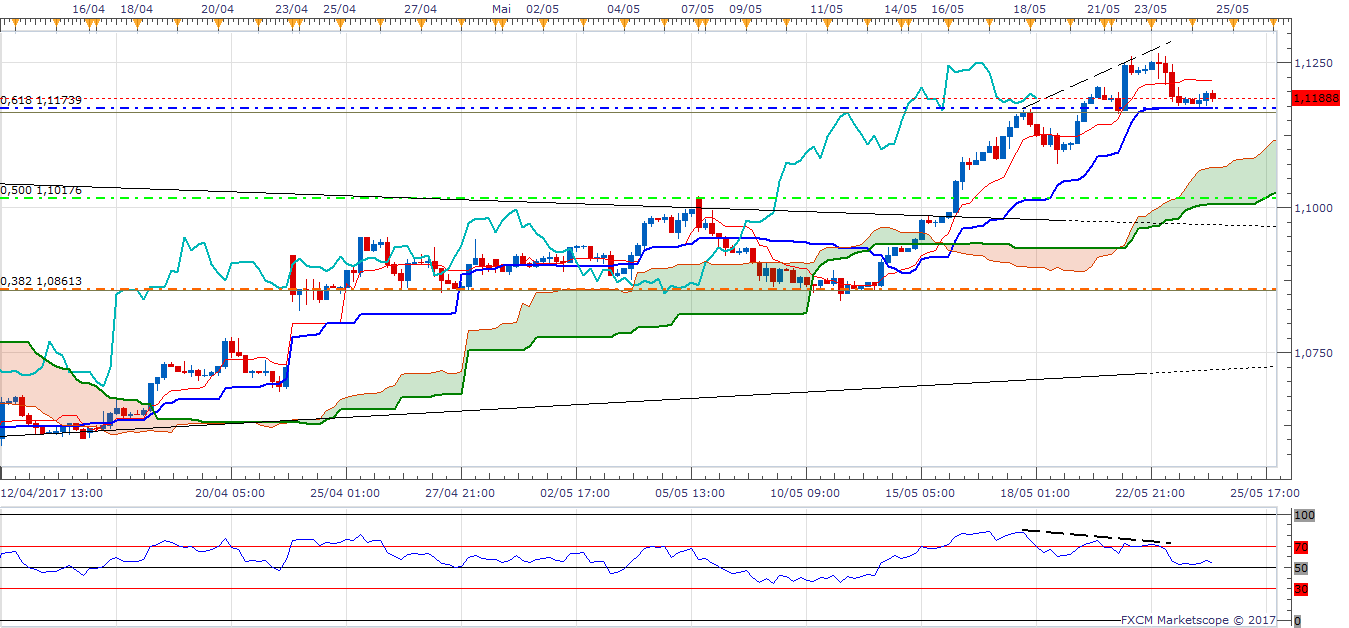Click the 11/05 date label
The width and height of the screenshot is (1349, 628).
click(826, 8)
